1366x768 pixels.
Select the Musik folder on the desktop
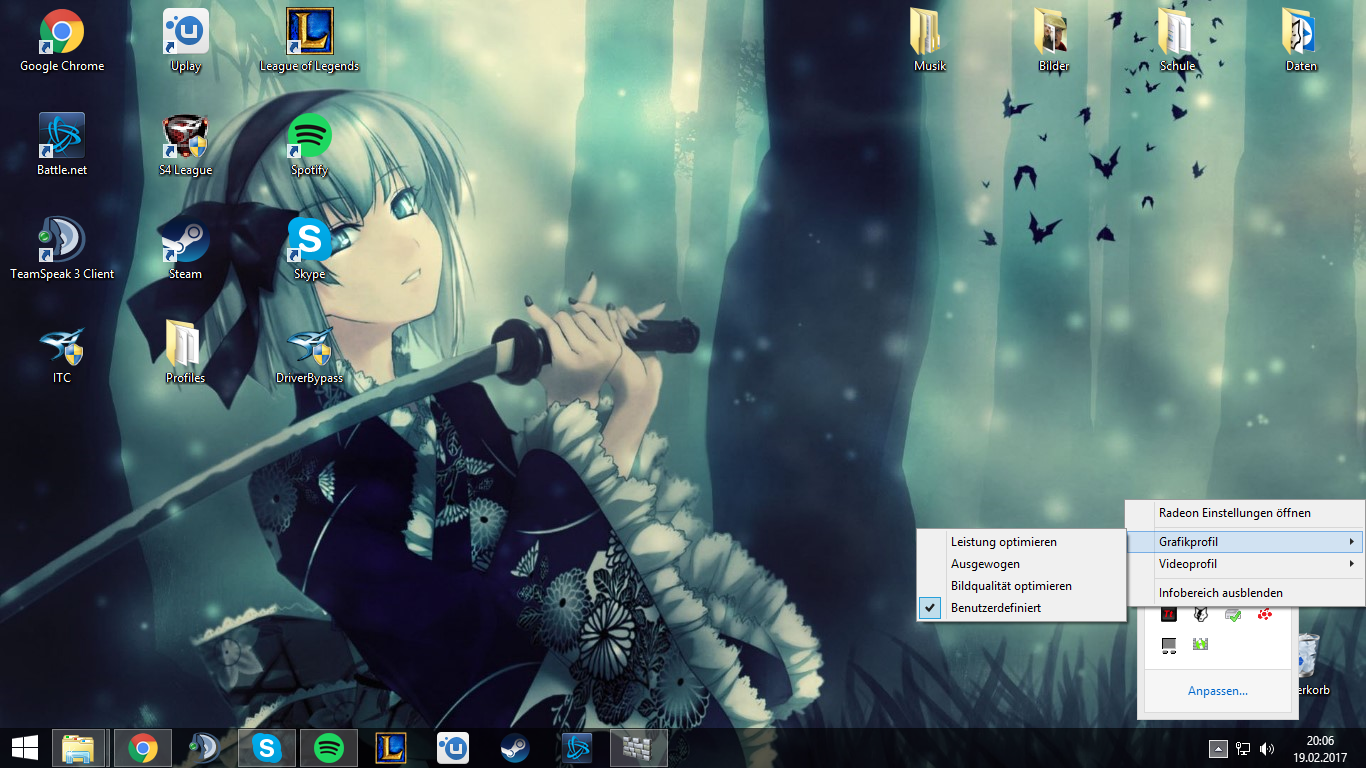[930, 40]
